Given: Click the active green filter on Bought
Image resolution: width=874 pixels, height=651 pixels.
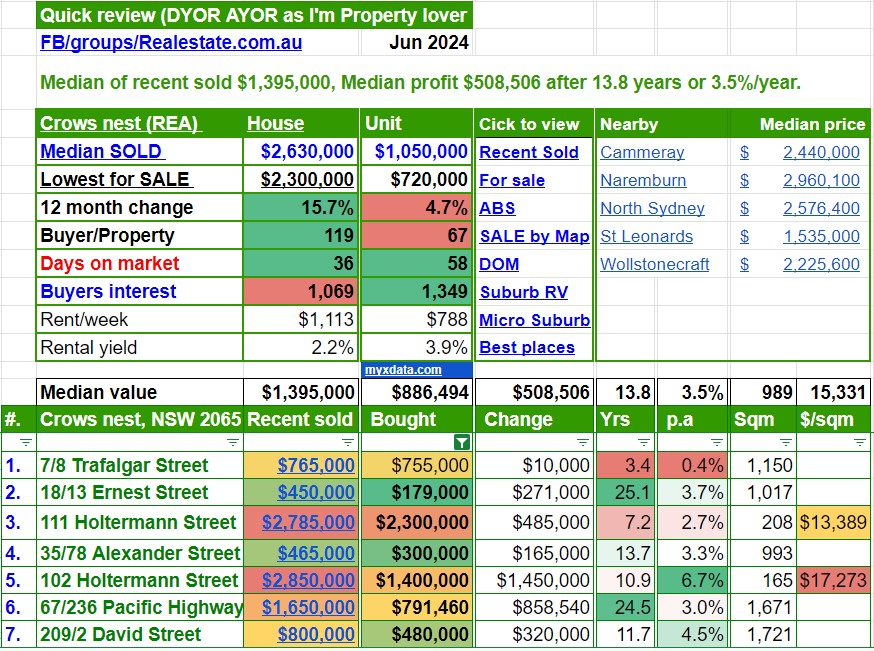Looking at the screenshot, I should pos(461,442).
